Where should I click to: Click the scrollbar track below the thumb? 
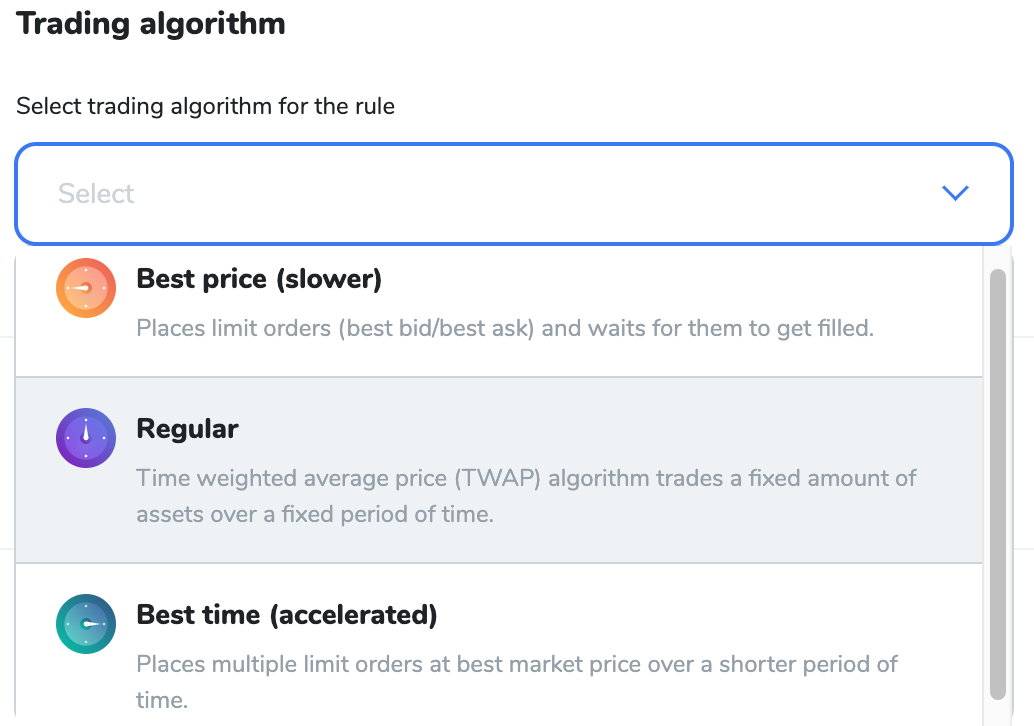pos(998,713)
